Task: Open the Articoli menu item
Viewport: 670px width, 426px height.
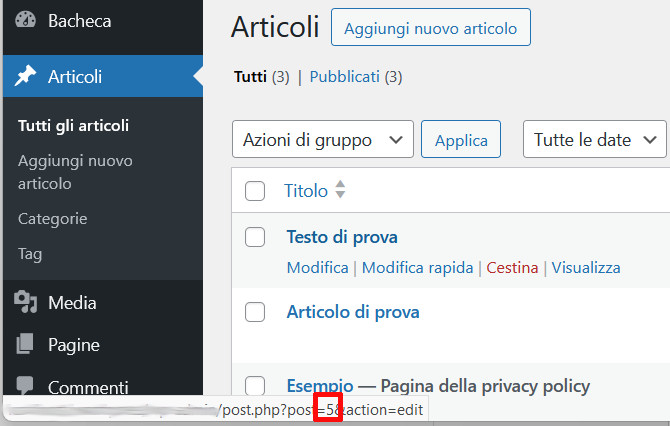Action: [75, 77]
